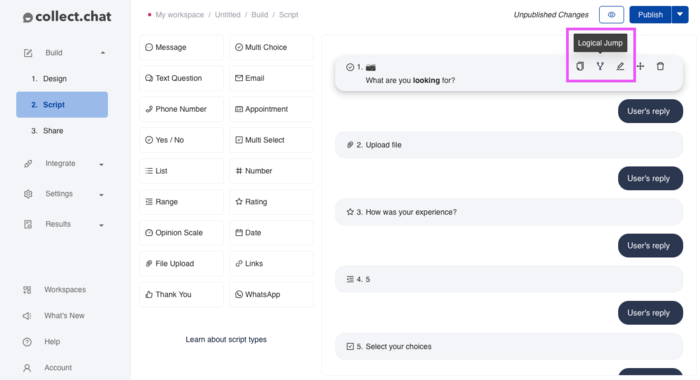Viewport: 700px width, 380px height.
Task: Click User's reply bubble under question 1
Action: tap(650, 111)
